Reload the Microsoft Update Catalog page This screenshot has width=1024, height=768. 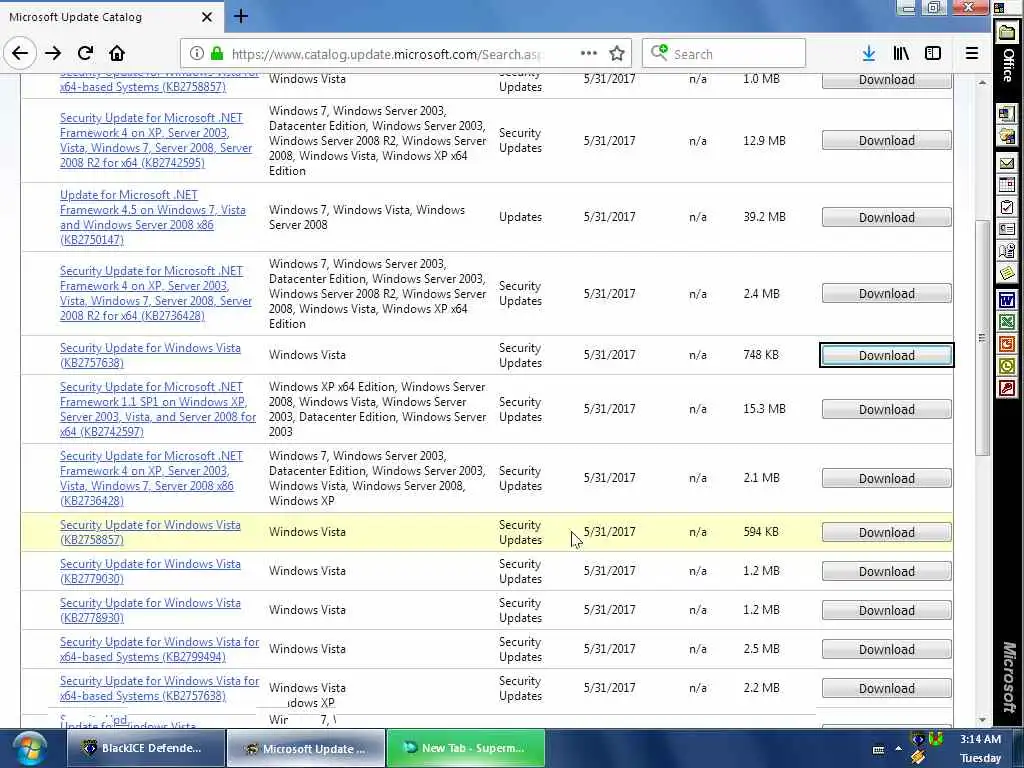click(85, 54)
